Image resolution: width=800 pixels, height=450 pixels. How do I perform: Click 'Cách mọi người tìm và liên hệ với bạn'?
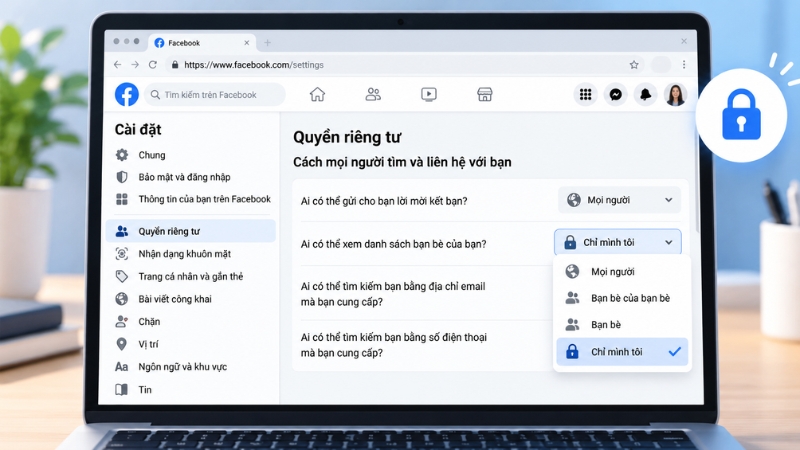(402, 162)
